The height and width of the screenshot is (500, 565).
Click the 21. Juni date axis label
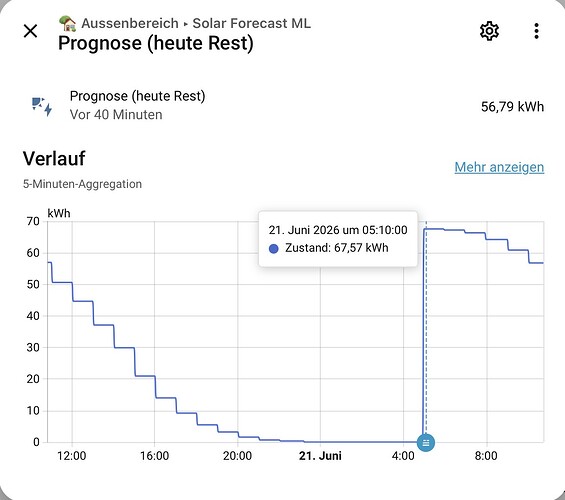pos(320,456)
